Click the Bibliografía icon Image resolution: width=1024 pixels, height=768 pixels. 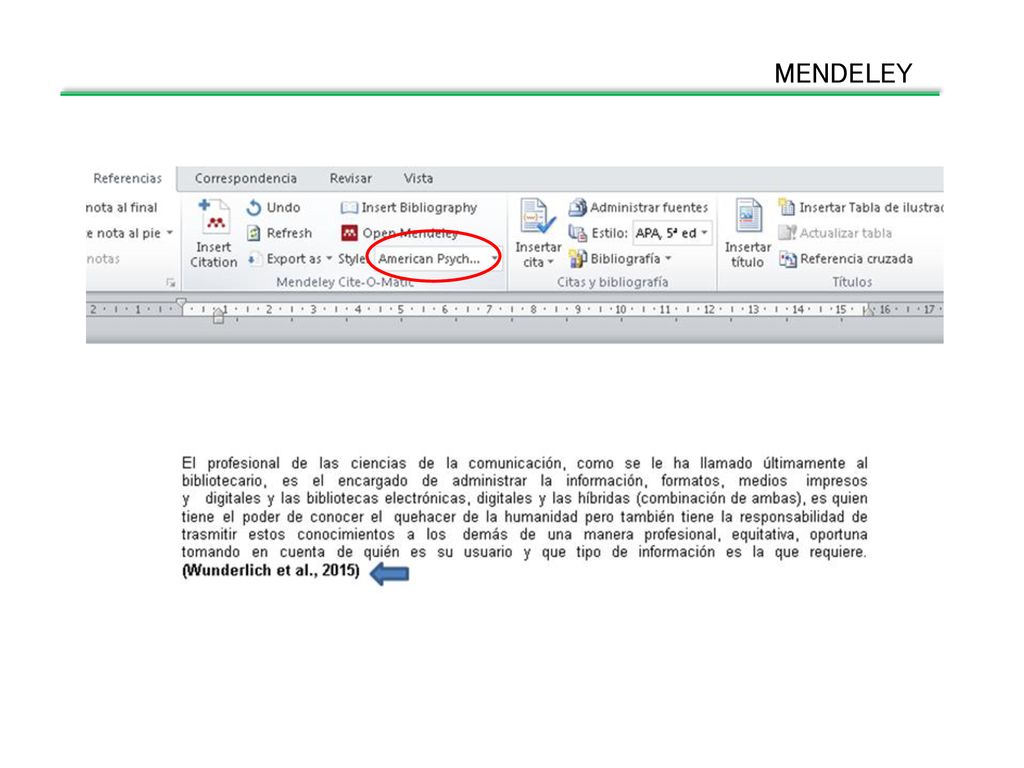[577, 259]
